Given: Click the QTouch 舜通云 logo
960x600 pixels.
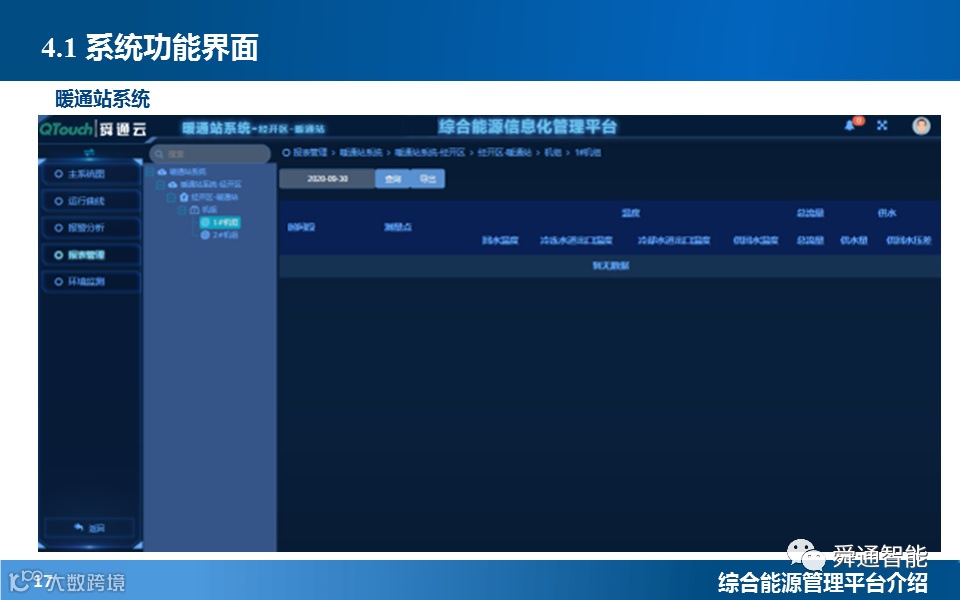Looking at the screenshot, I should (x=93, y=129).
